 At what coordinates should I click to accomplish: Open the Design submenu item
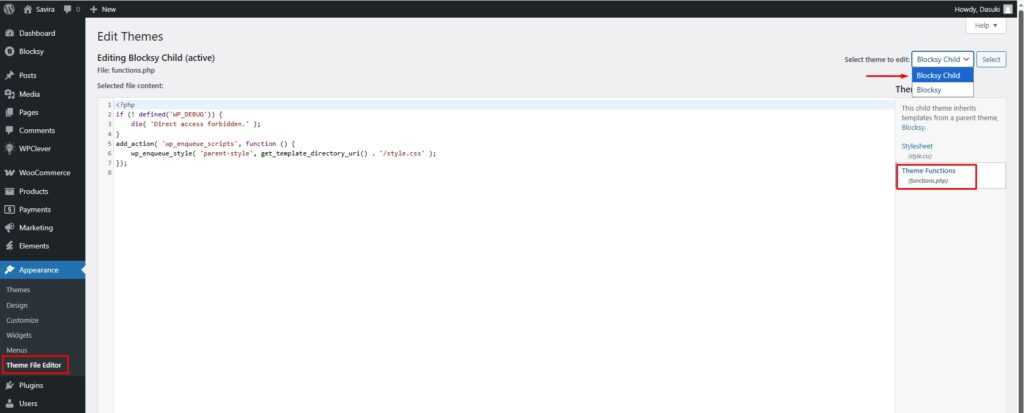click(x=17, y=305)
